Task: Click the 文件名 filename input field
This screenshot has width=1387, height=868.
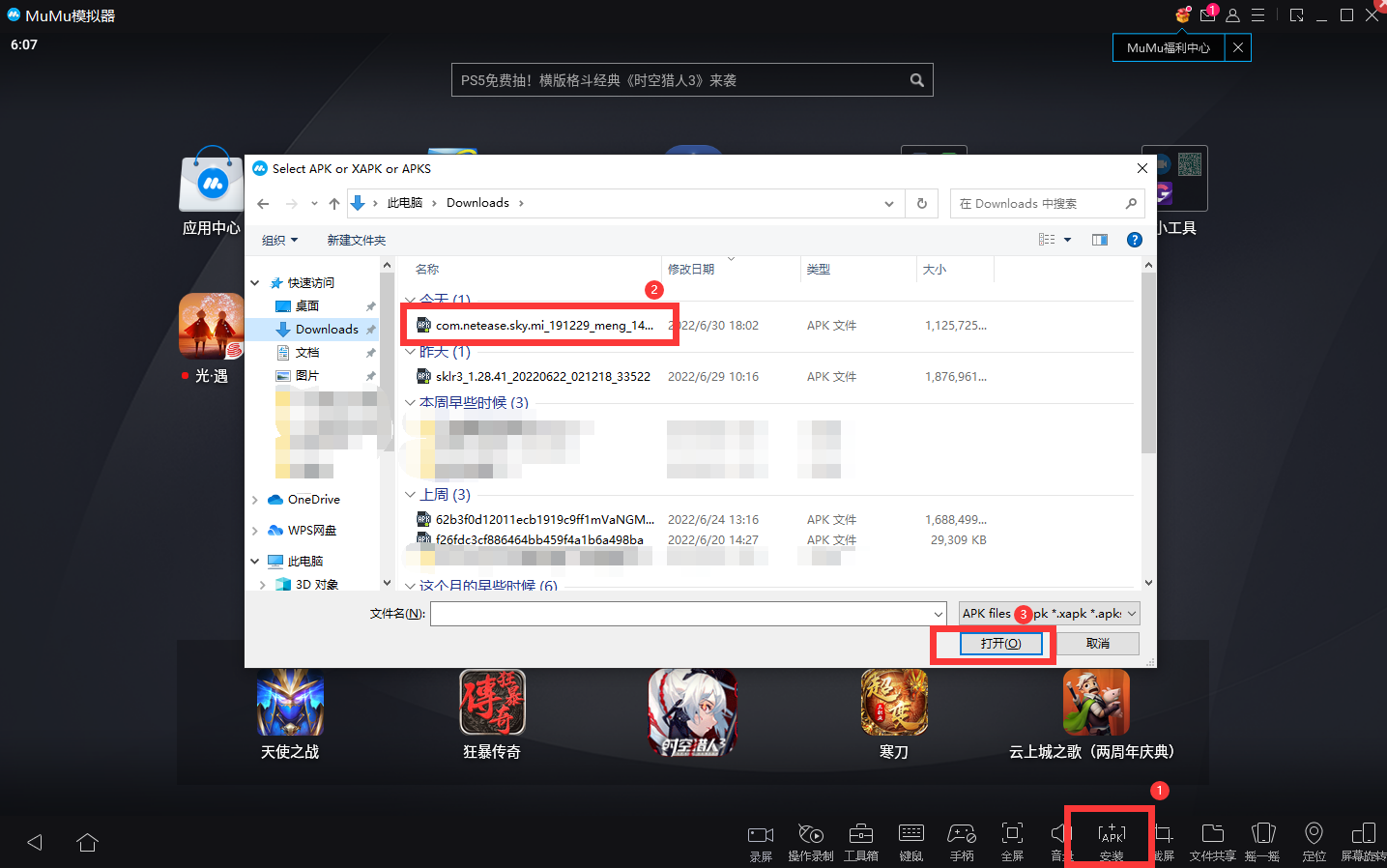Action: point(688,614)
